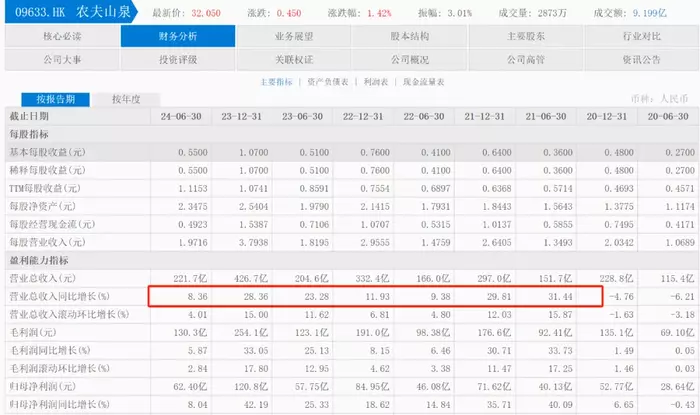This screenshot has width=700, height=415.
Task: Select the 关联权证 tab
Action: [294, 59]
